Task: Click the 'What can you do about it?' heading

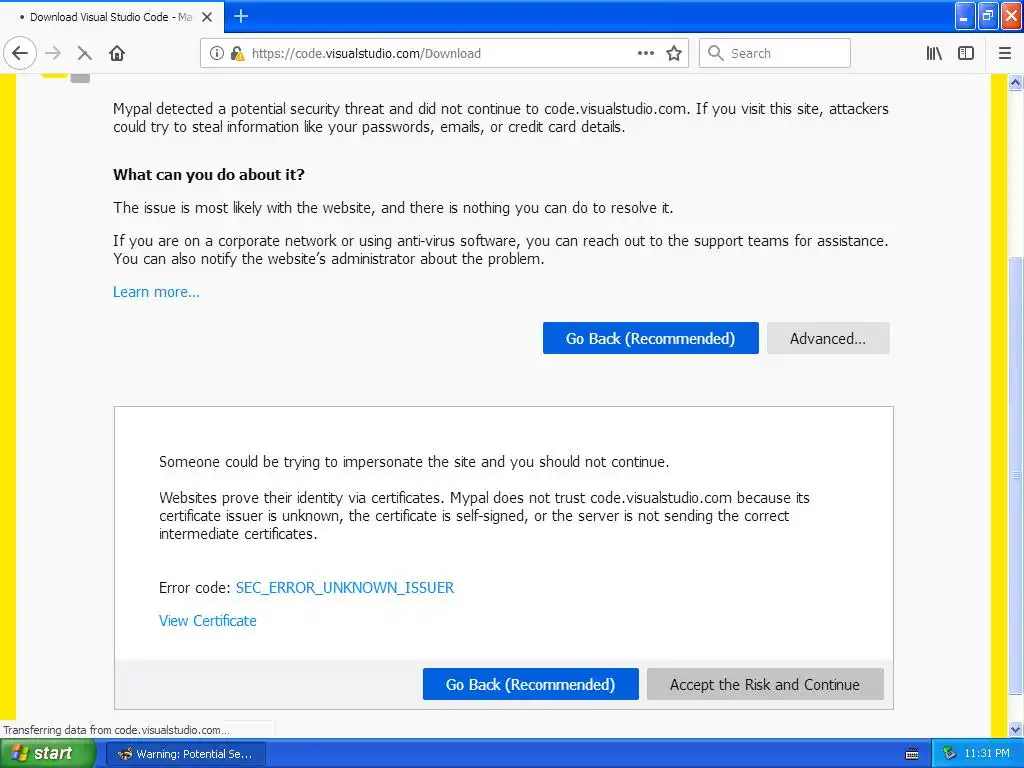Action: 209,174
